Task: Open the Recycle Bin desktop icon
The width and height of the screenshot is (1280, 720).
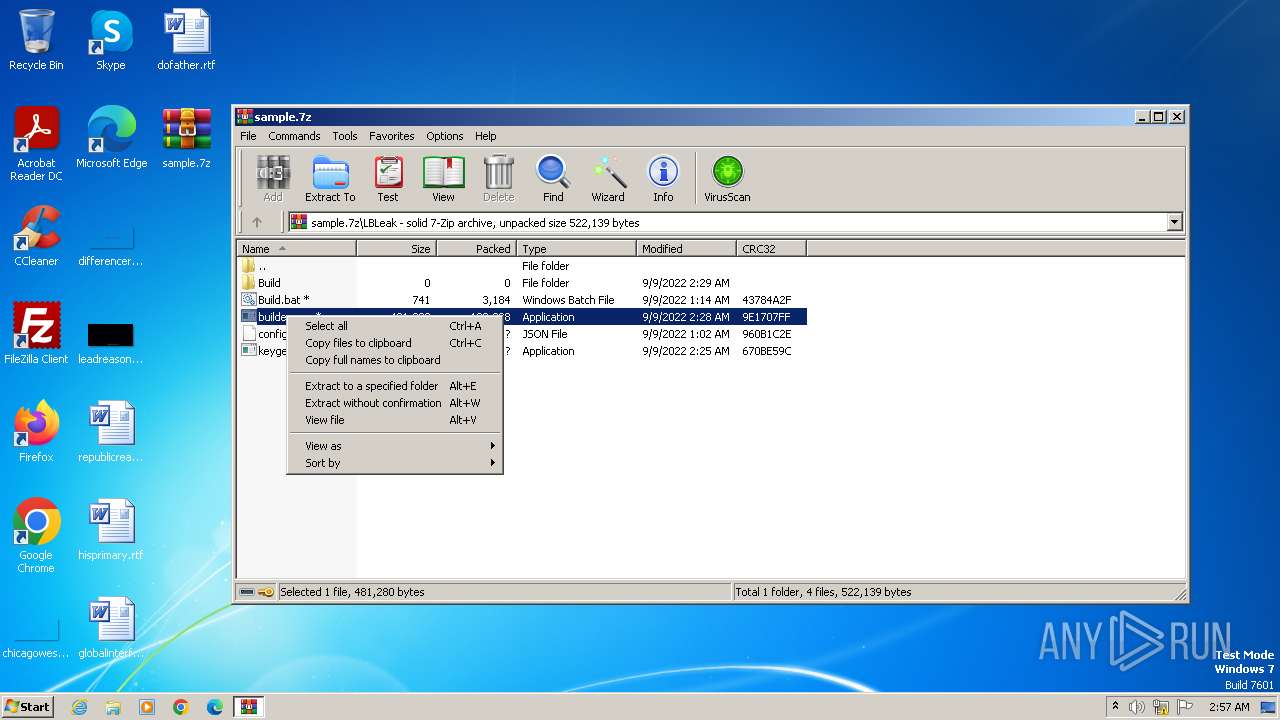Action: pyautogui.click(x=36, y=40)
